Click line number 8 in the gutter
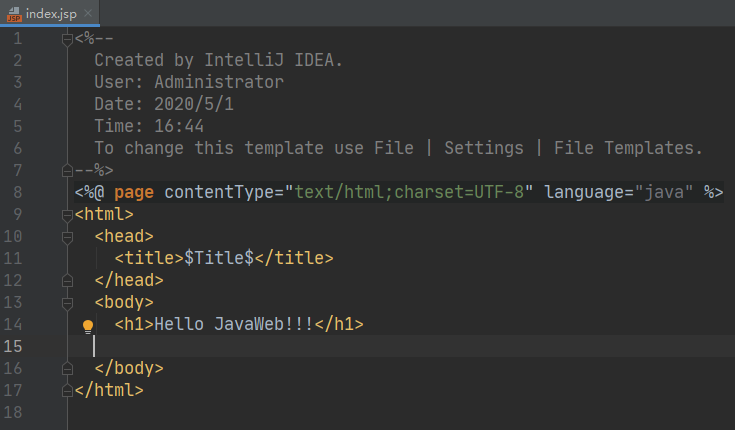735x430 pixels. point(19,192)
